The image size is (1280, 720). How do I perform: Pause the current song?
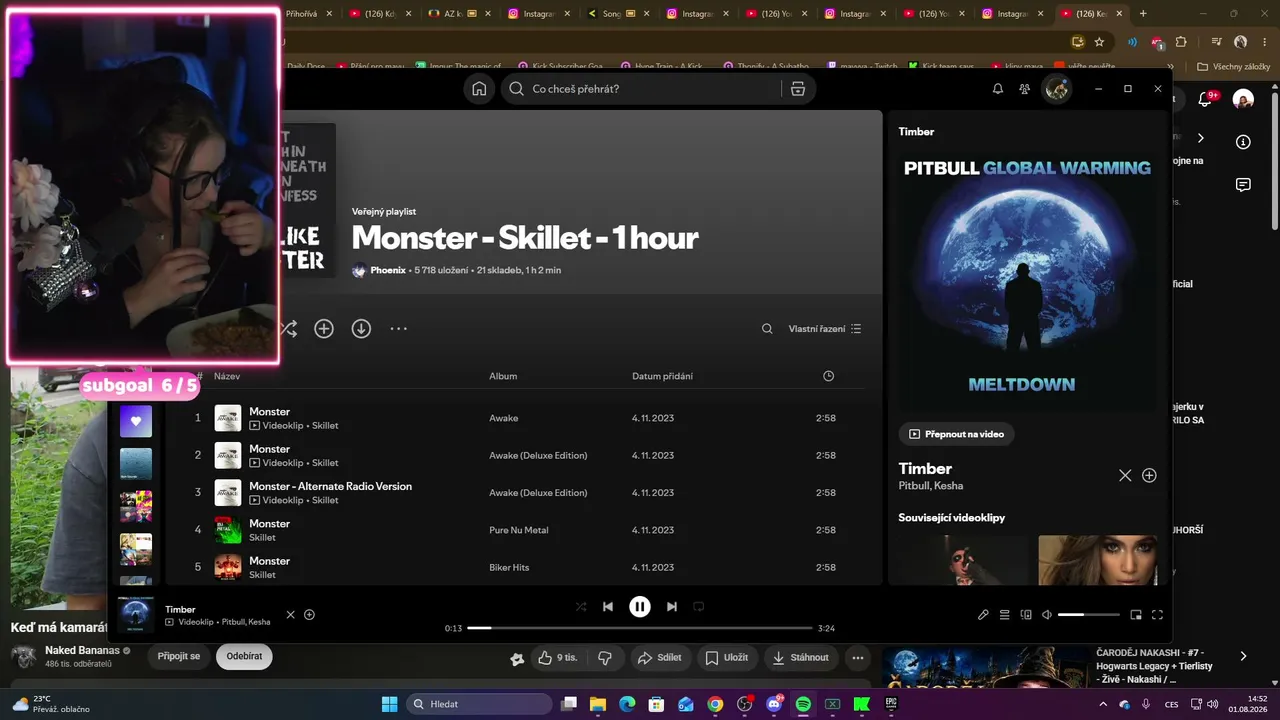tap(640, 606)
